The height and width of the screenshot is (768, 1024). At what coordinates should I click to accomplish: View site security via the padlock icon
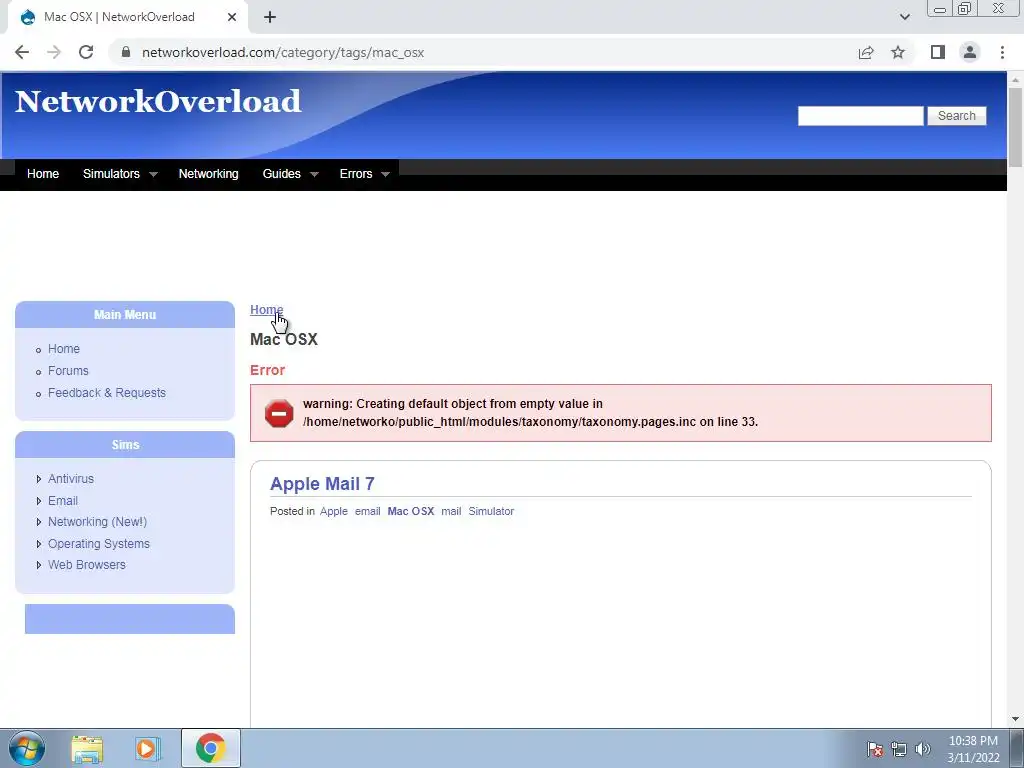126,52
